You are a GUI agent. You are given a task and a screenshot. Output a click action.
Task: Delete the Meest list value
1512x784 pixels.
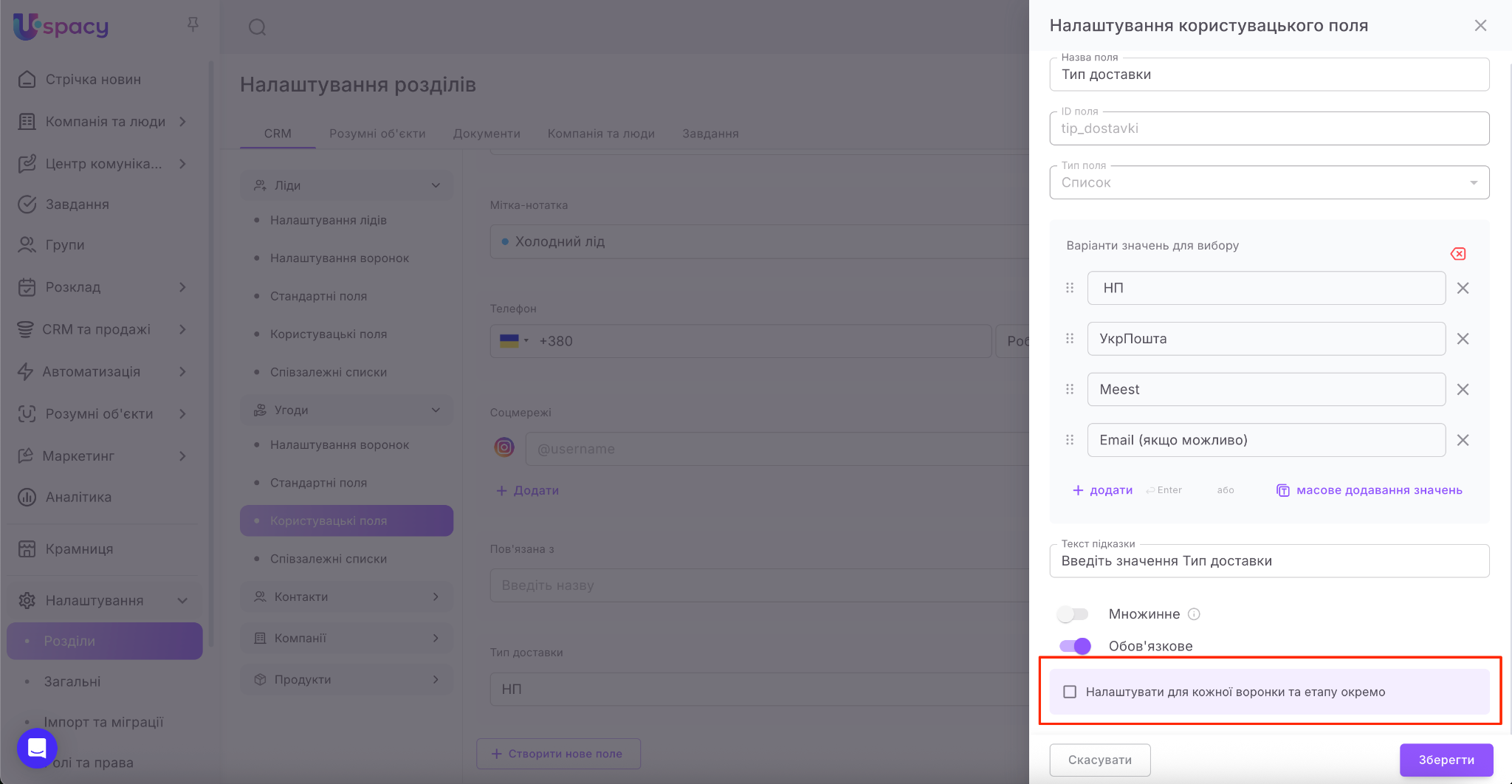[x=1463, y=390]
